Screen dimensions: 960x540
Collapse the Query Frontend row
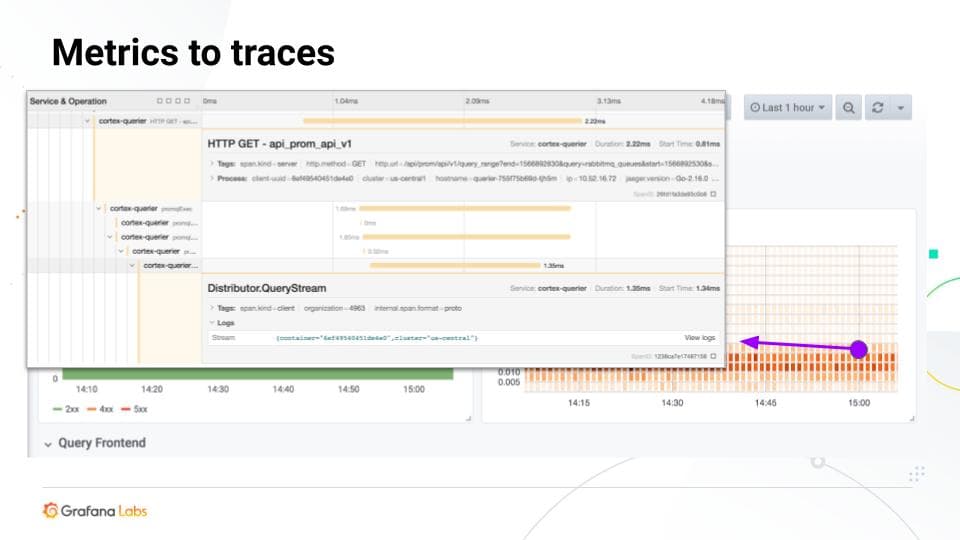pos(48,444)
